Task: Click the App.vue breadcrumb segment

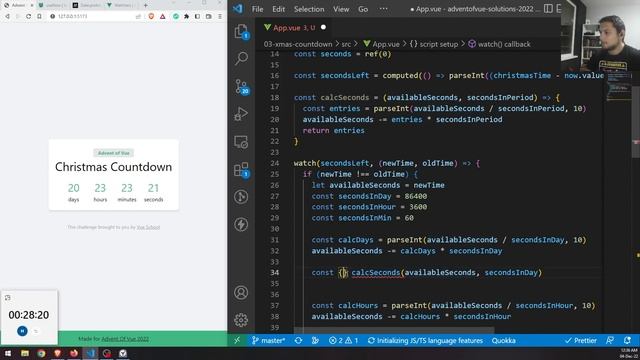Action: pyautogui.click(x=381, y=44)
